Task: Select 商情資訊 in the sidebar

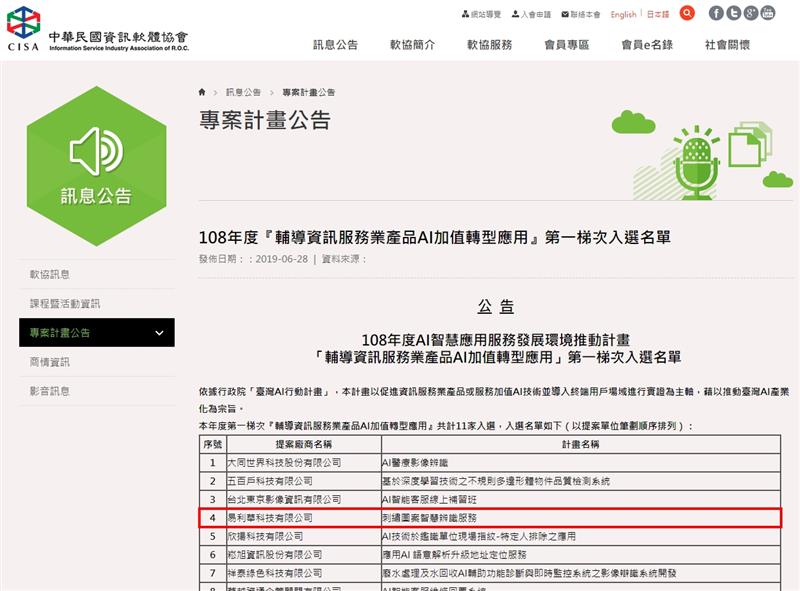Action: click(96, 362)
